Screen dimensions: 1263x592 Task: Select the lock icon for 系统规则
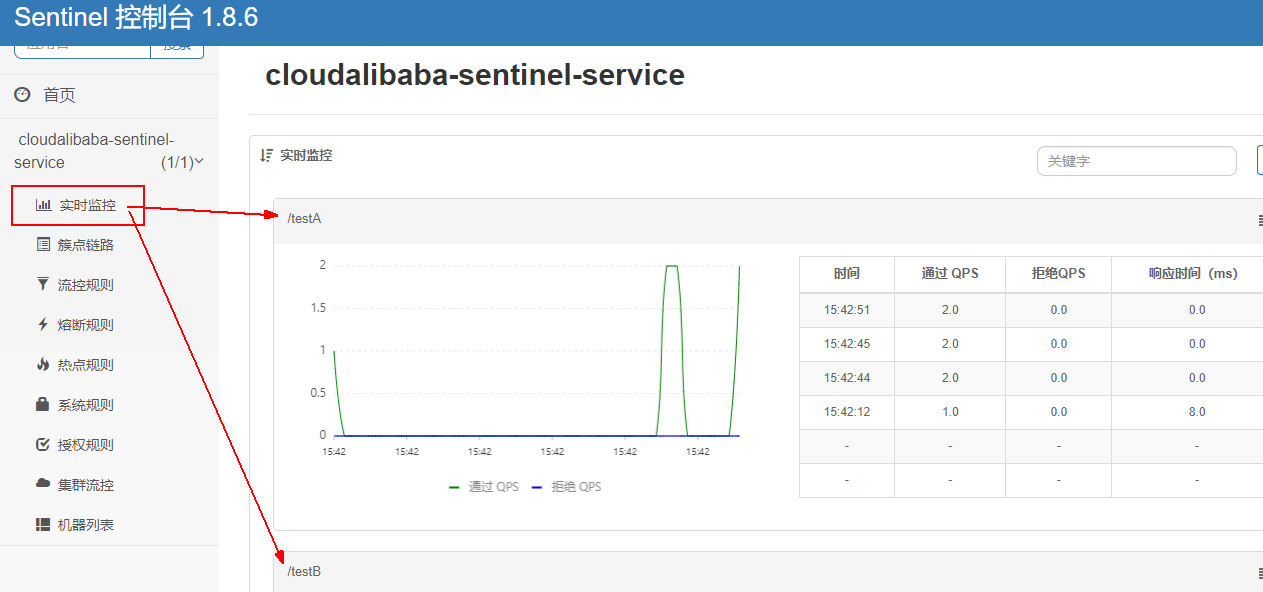(43, 404)
